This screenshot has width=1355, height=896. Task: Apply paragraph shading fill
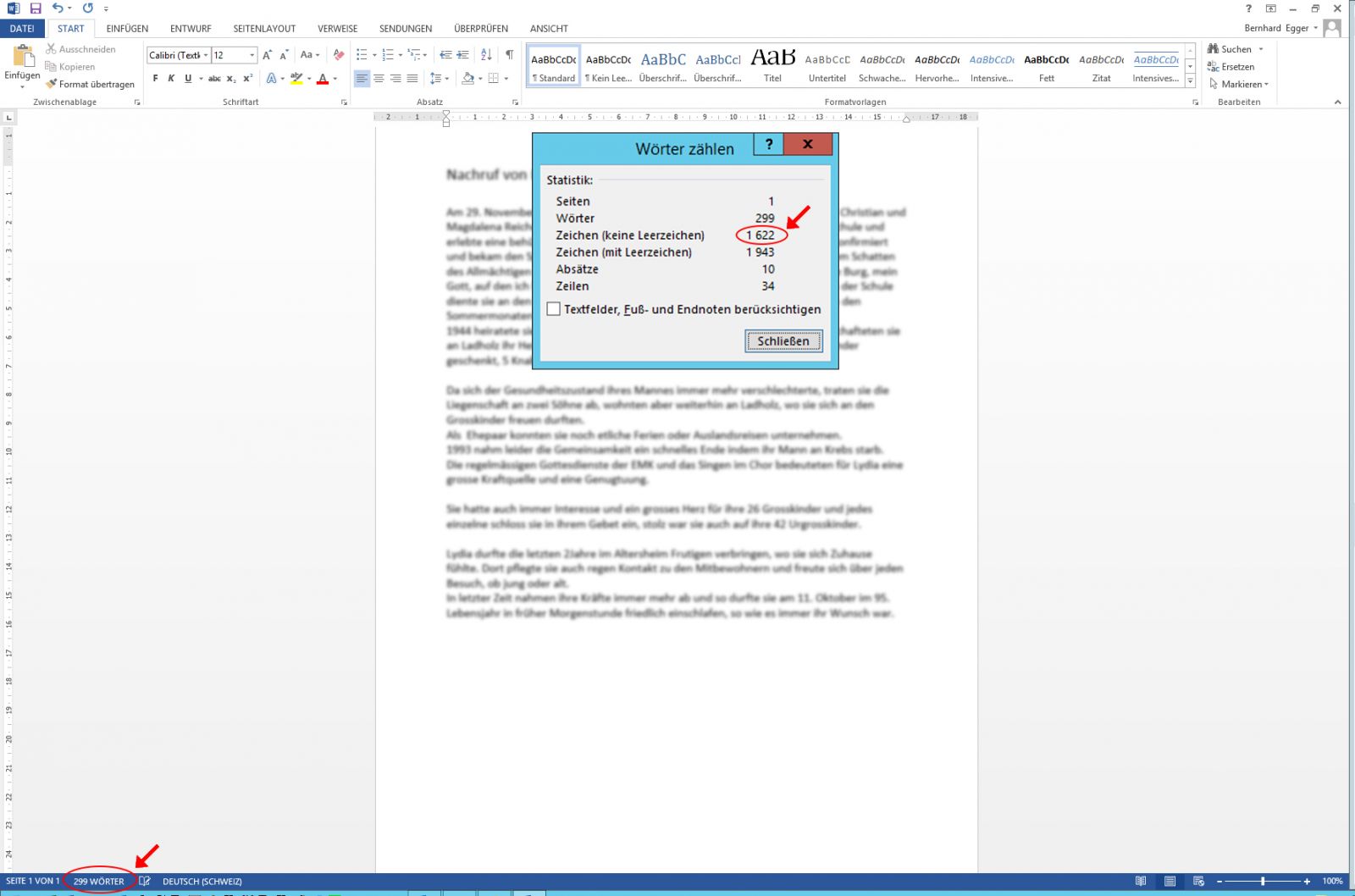pyautogui.click(x=468, y=79)
